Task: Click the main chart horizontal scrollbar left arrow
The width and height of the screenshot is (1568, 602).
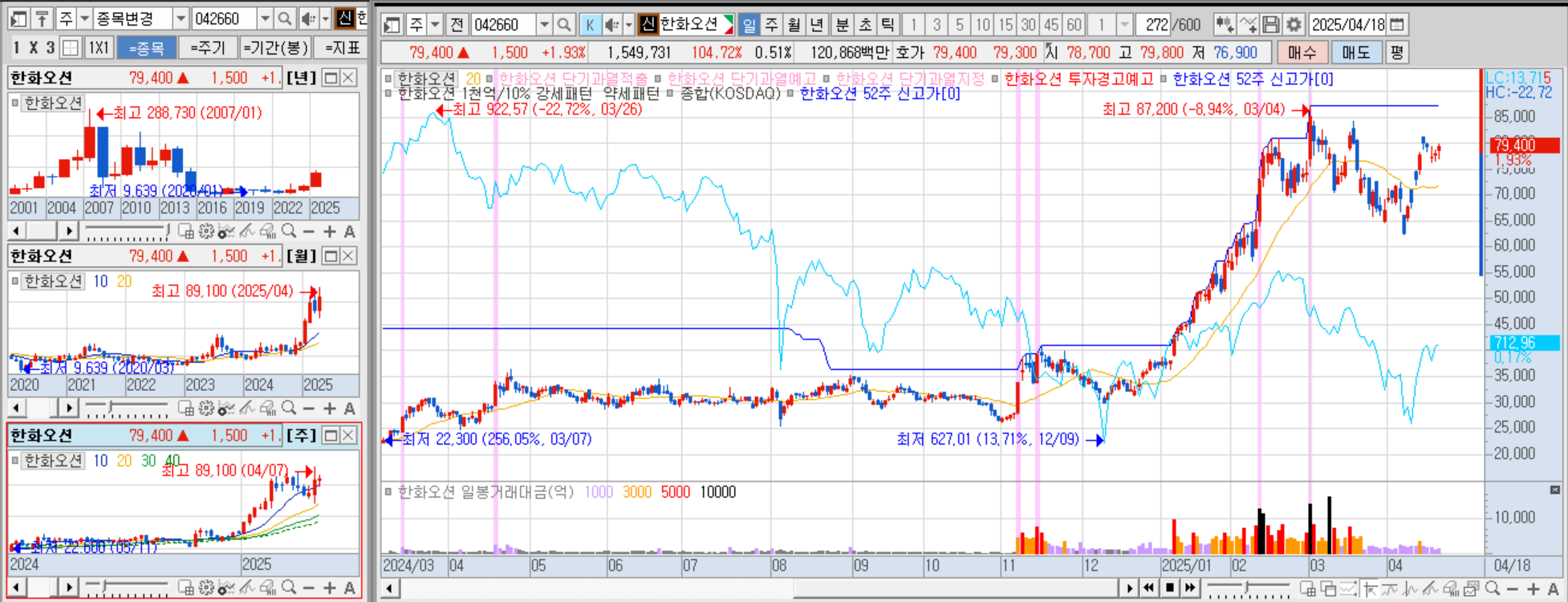Action: (391, 588)
